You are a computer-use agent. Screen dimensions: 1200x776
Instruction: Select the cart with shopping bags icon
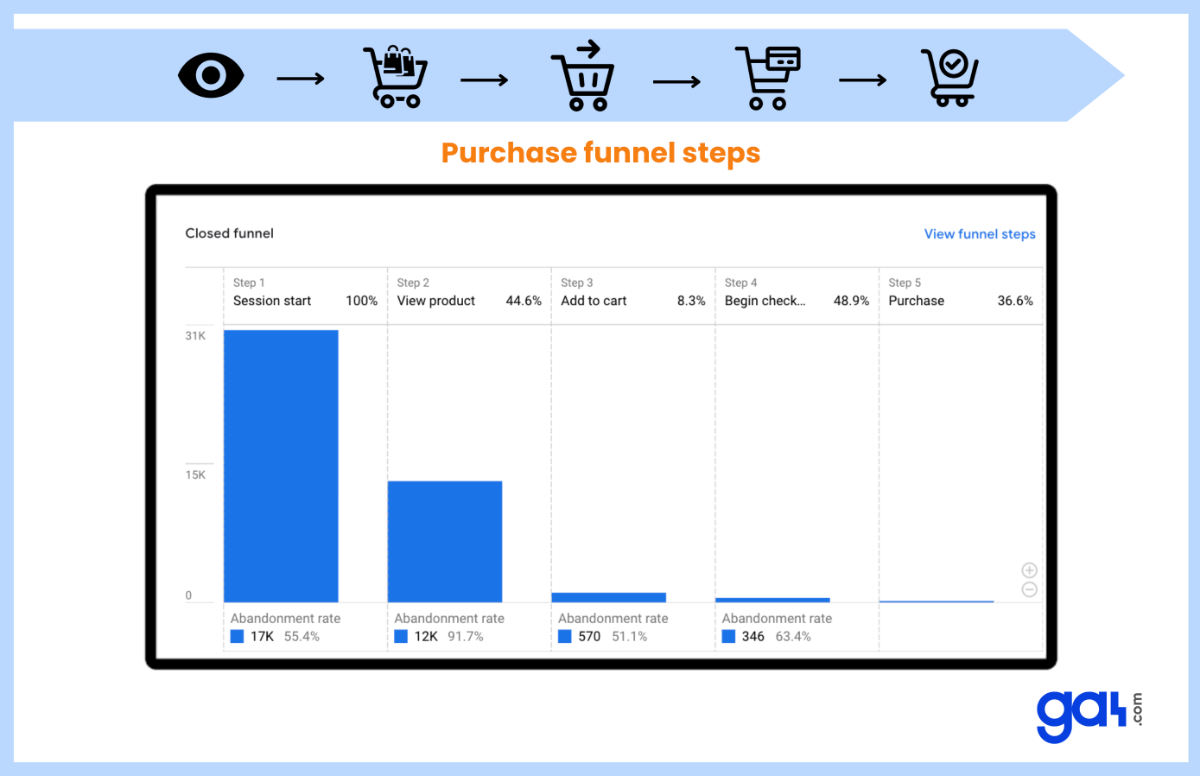(395, 75)
